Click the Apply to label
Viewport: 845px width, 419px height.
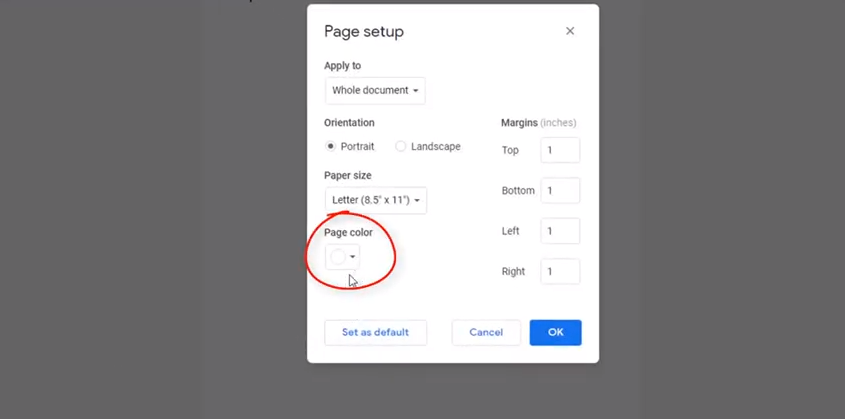coord(343,66)
